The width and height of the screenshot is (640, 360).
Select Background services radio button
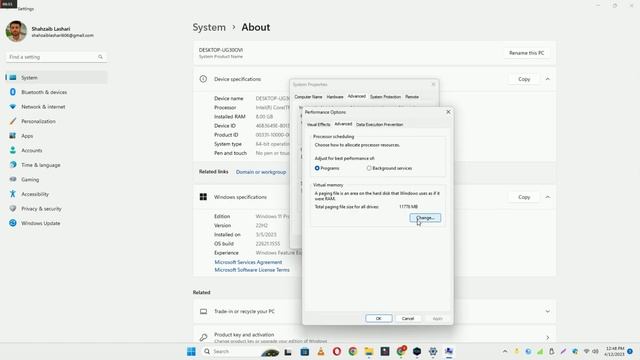click(369, 168)
